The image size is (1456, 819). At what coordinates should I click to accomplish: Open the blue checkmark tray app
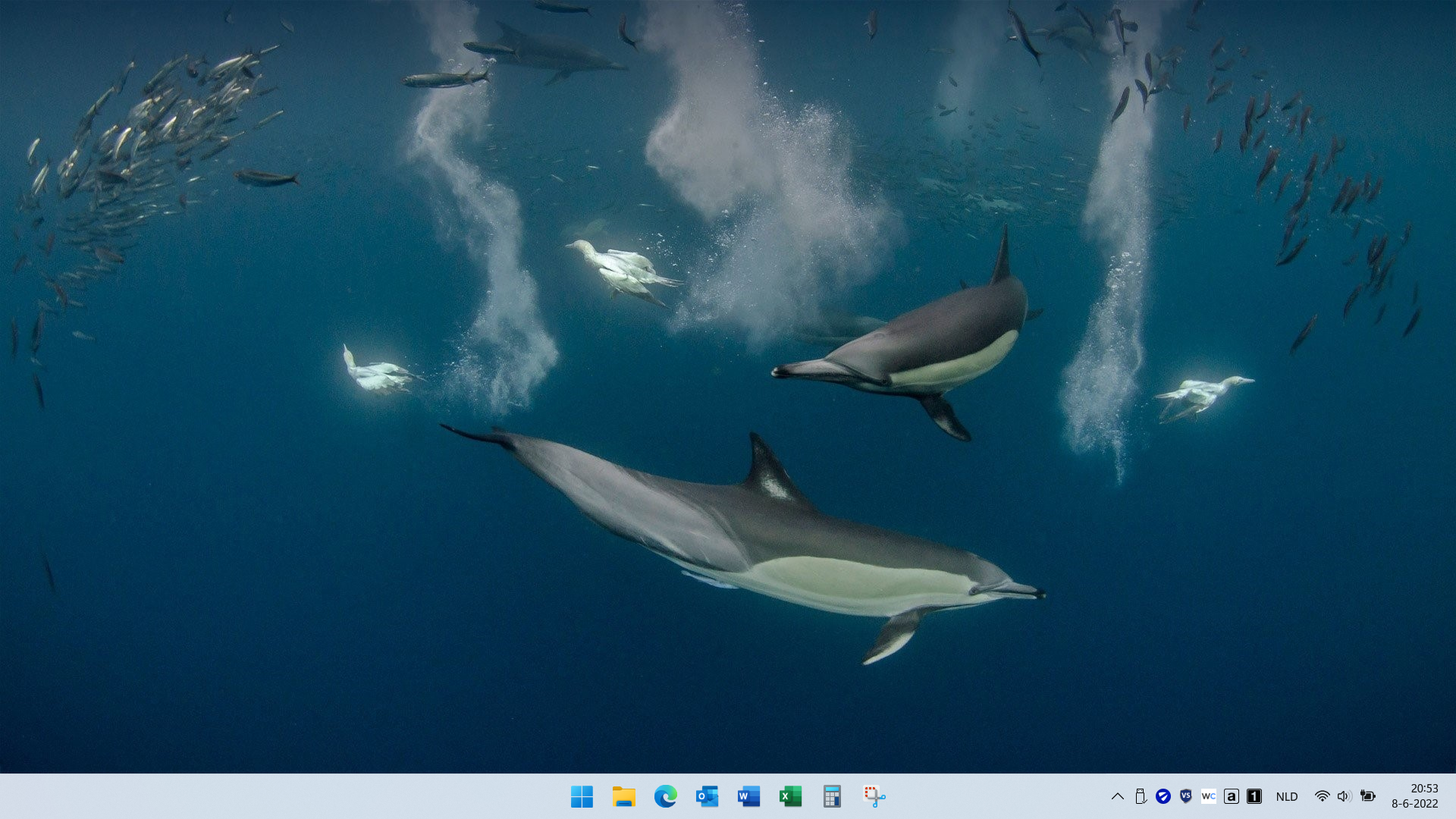[x=1163, y=796]
